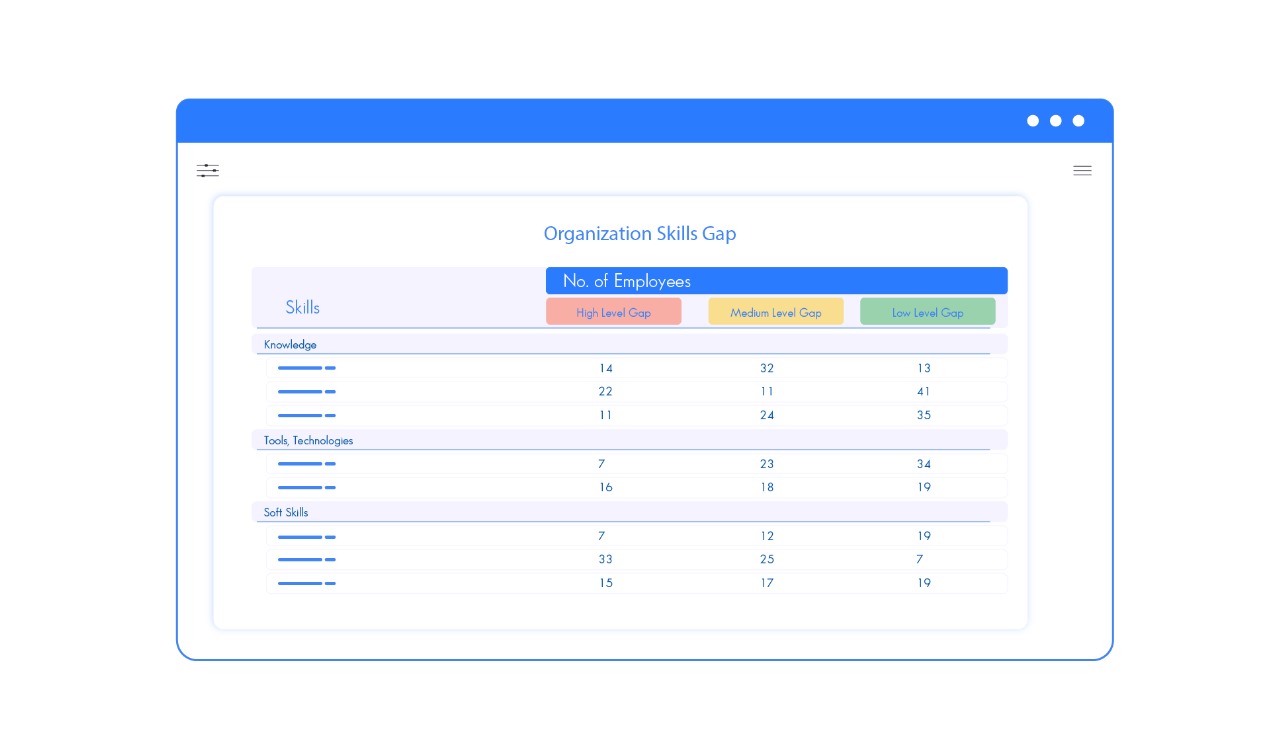Click the Organization Skills Gap title
Image resolution: width=1280 pixels, height=737 pixels.
coord(640,234)
